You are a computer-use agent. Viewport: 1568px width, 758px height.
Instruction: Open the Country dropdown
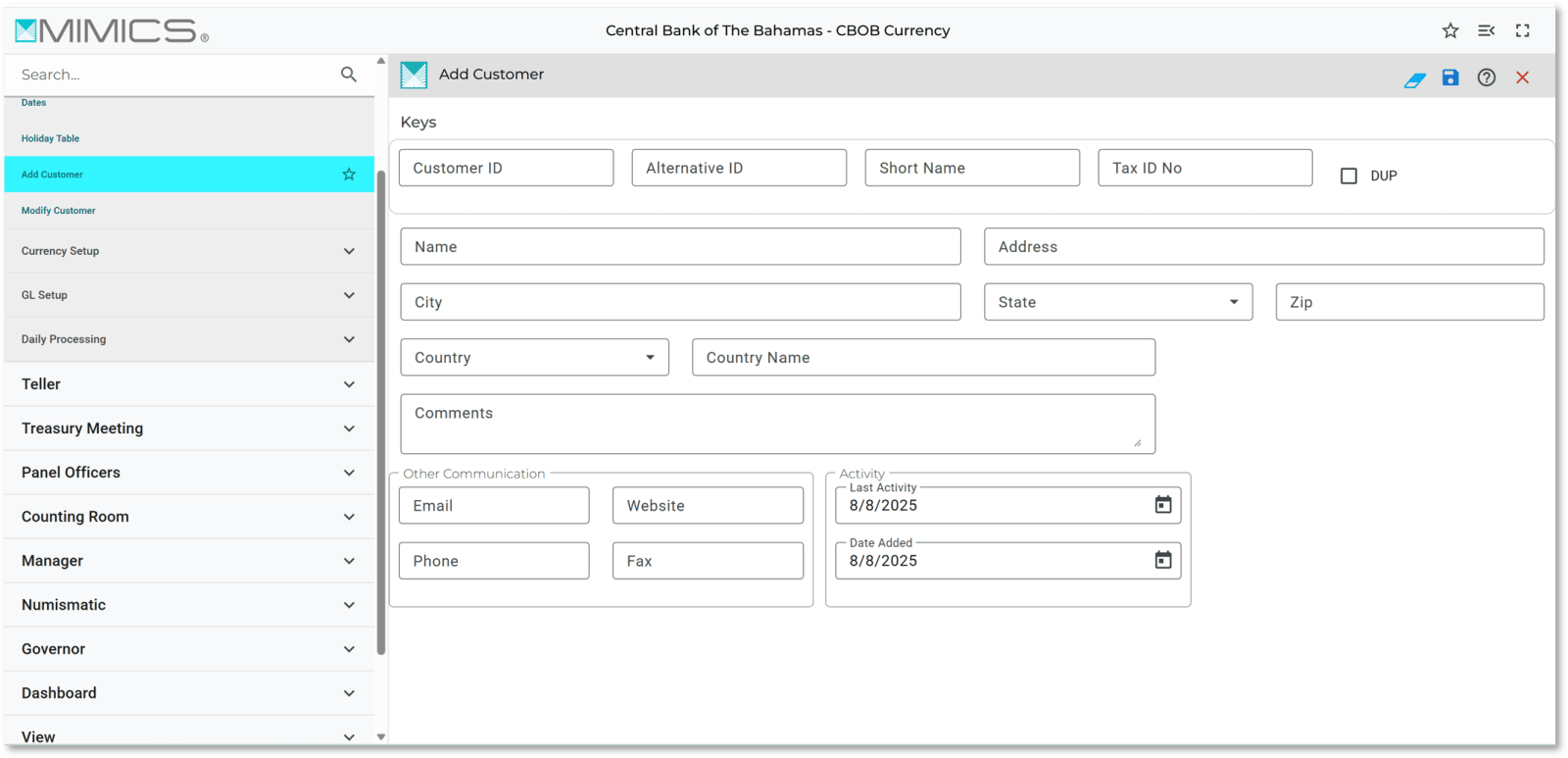click(x=534, y=357)
